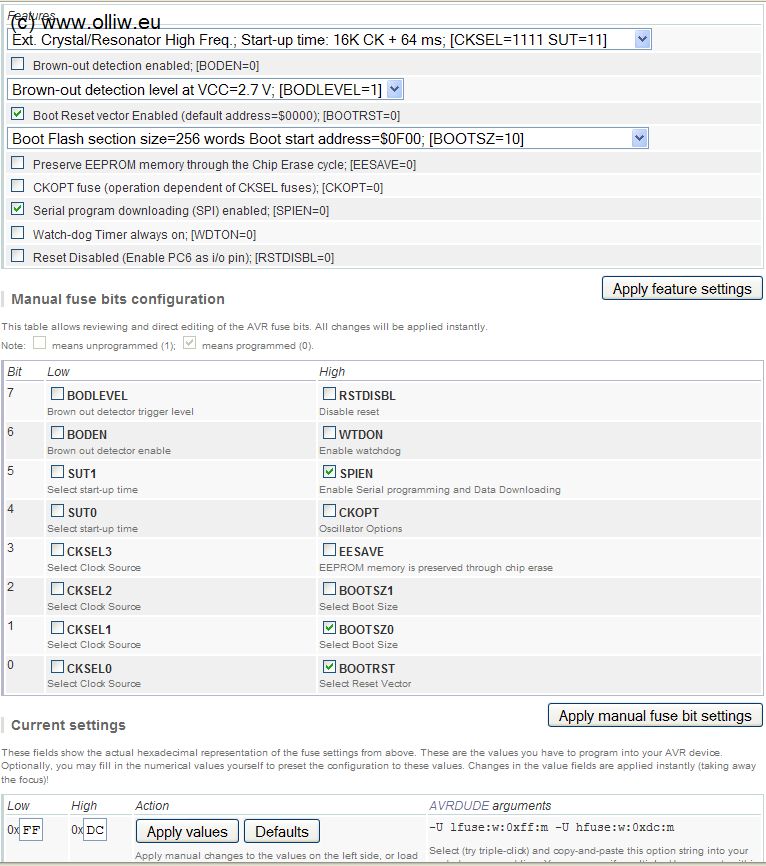Image resolution: width=766 pixels, height=866 pixels.
Task: Tick the Reset Disabled checkbox
Action: 18,257
